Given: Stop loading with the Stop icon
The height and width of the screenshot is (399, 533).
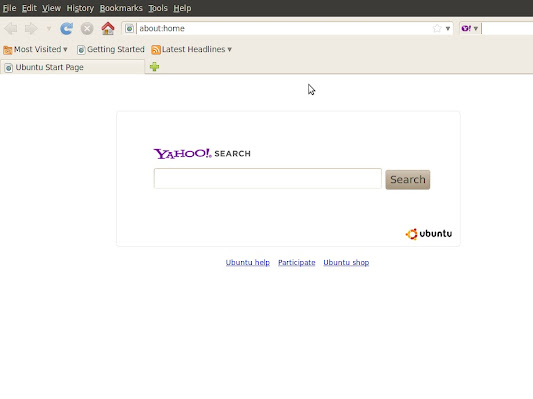Looking at the screenshot, I should [x=87, y=29].
